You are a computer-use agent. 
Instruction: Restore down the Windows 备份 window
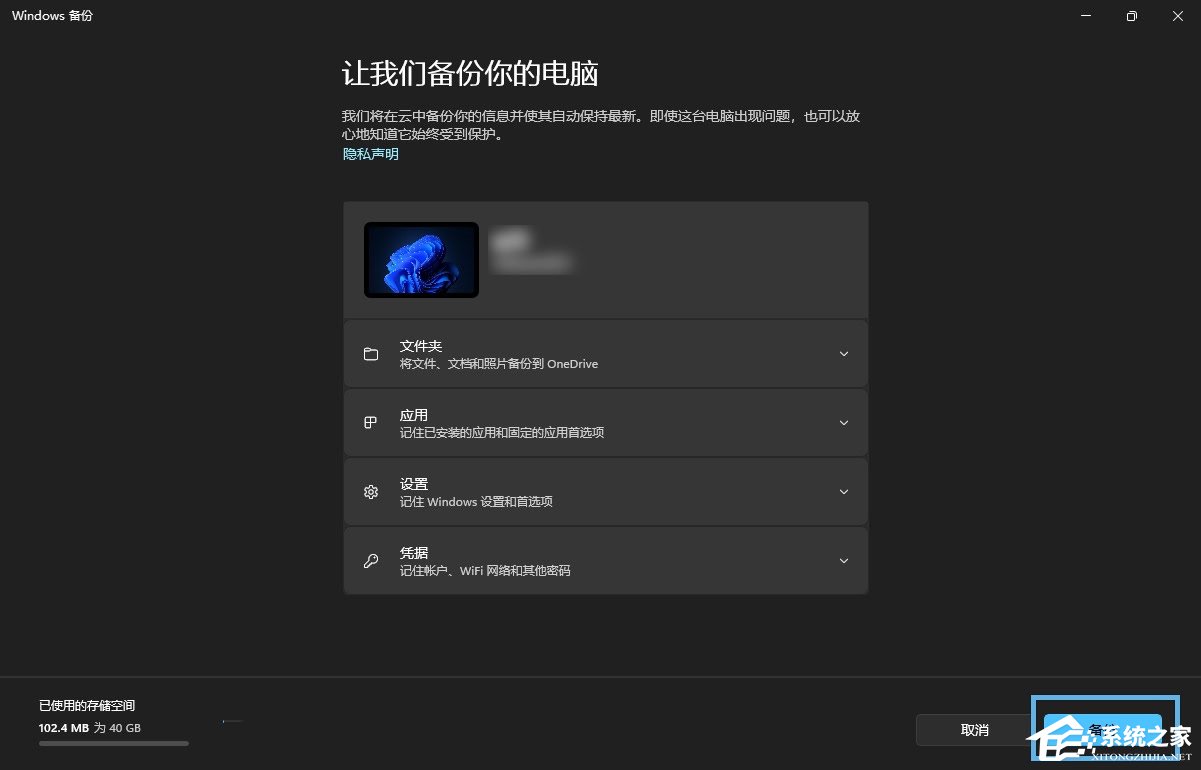1132,16
